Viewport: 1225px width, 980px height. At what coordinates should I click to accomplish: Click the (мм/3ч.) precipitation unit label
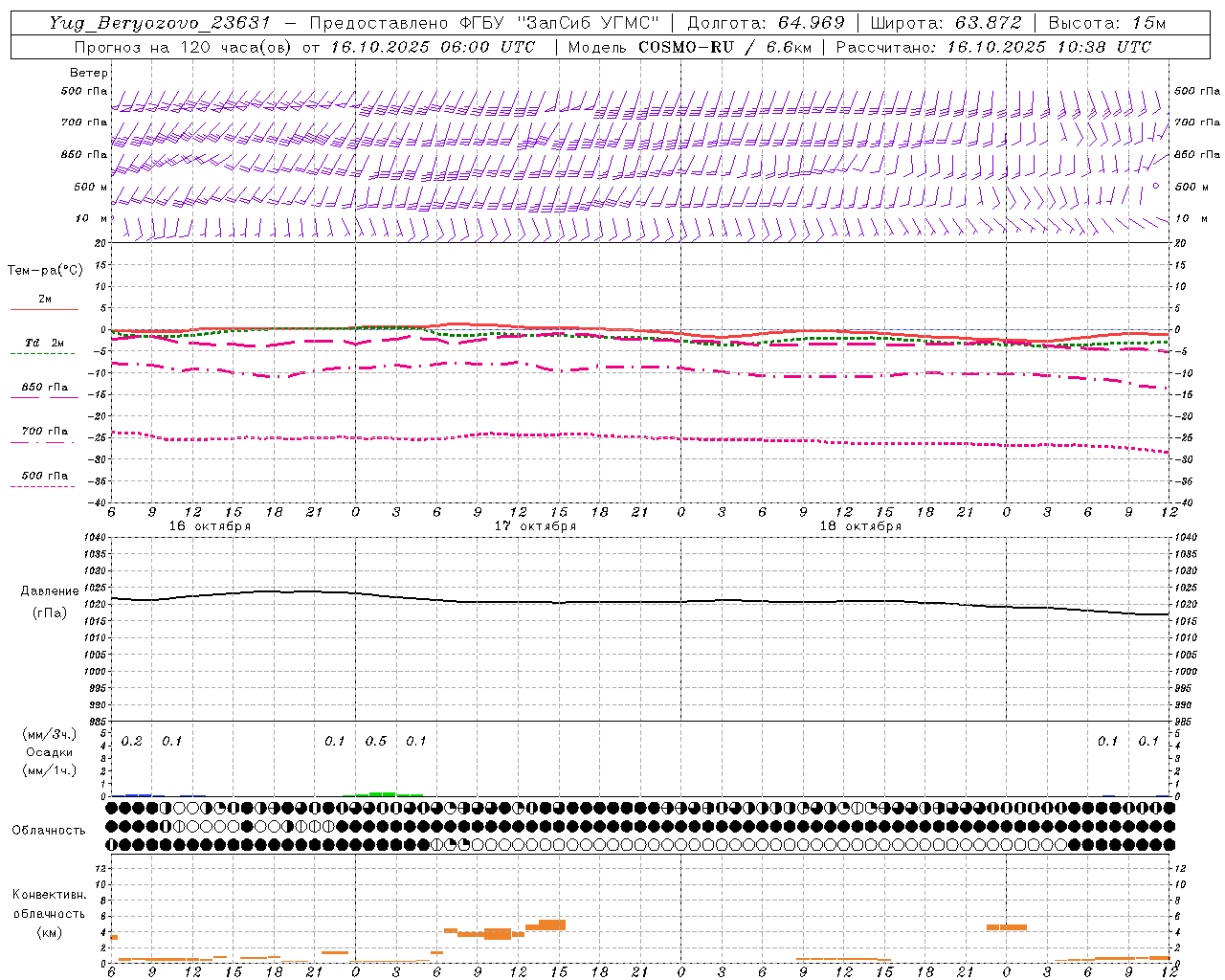pos(50,734)
